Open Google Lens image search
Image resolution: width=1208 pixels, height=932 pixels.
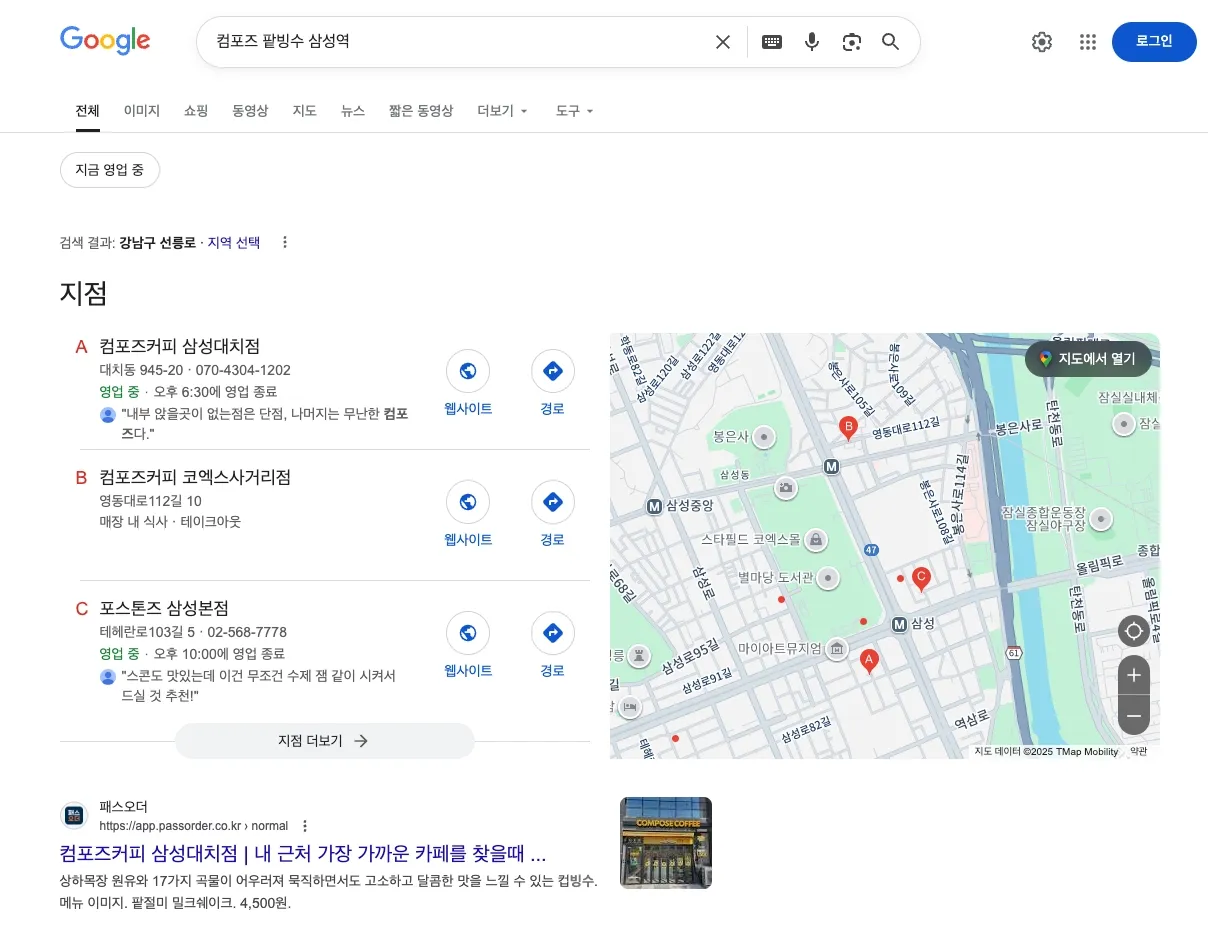point(851,42)
